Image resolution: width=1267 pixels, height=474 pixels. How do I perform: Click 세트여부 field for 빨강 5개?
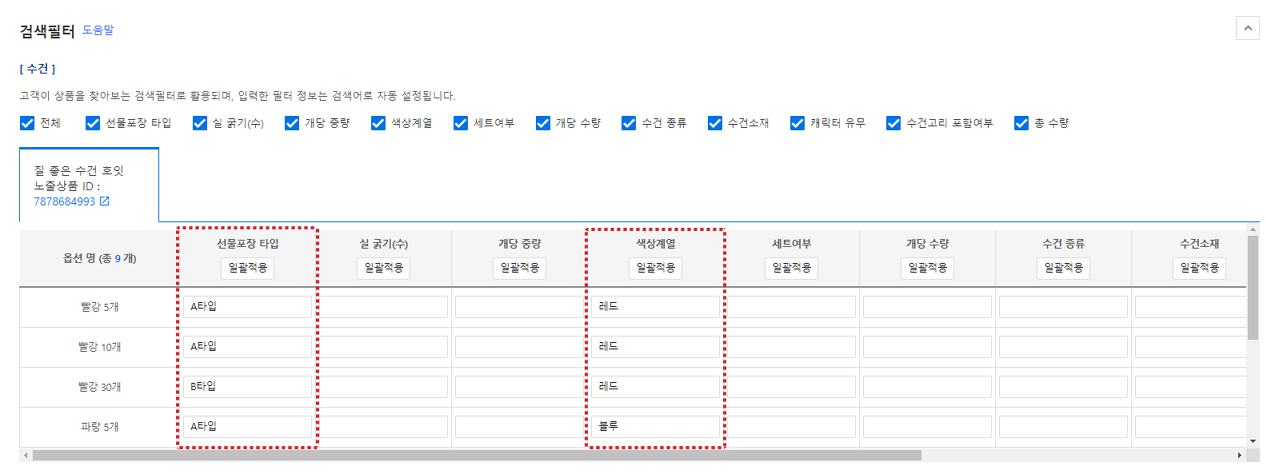(791, 307)
